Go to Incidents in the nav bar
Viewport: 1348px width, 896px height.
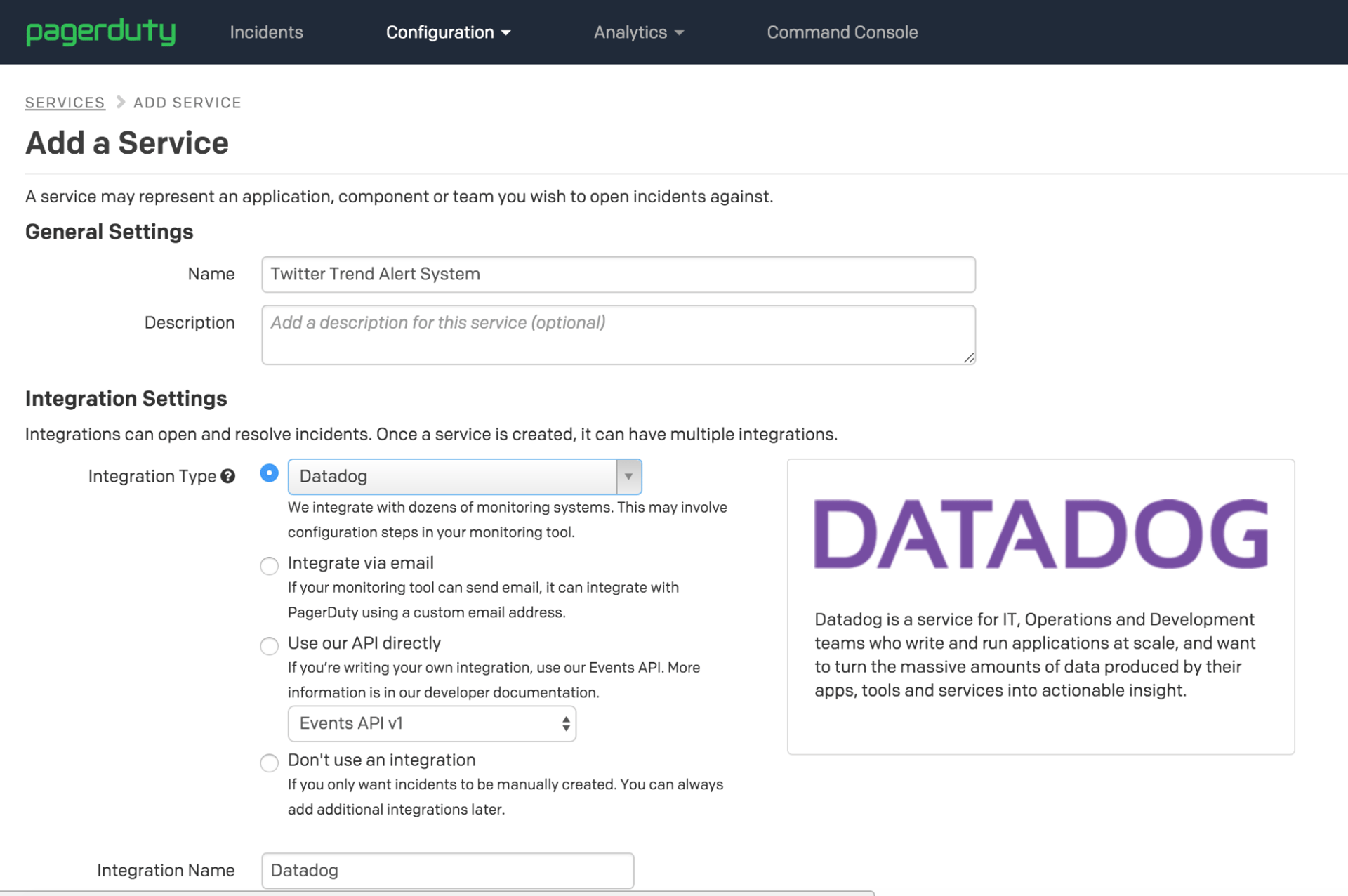click(266, 32)
